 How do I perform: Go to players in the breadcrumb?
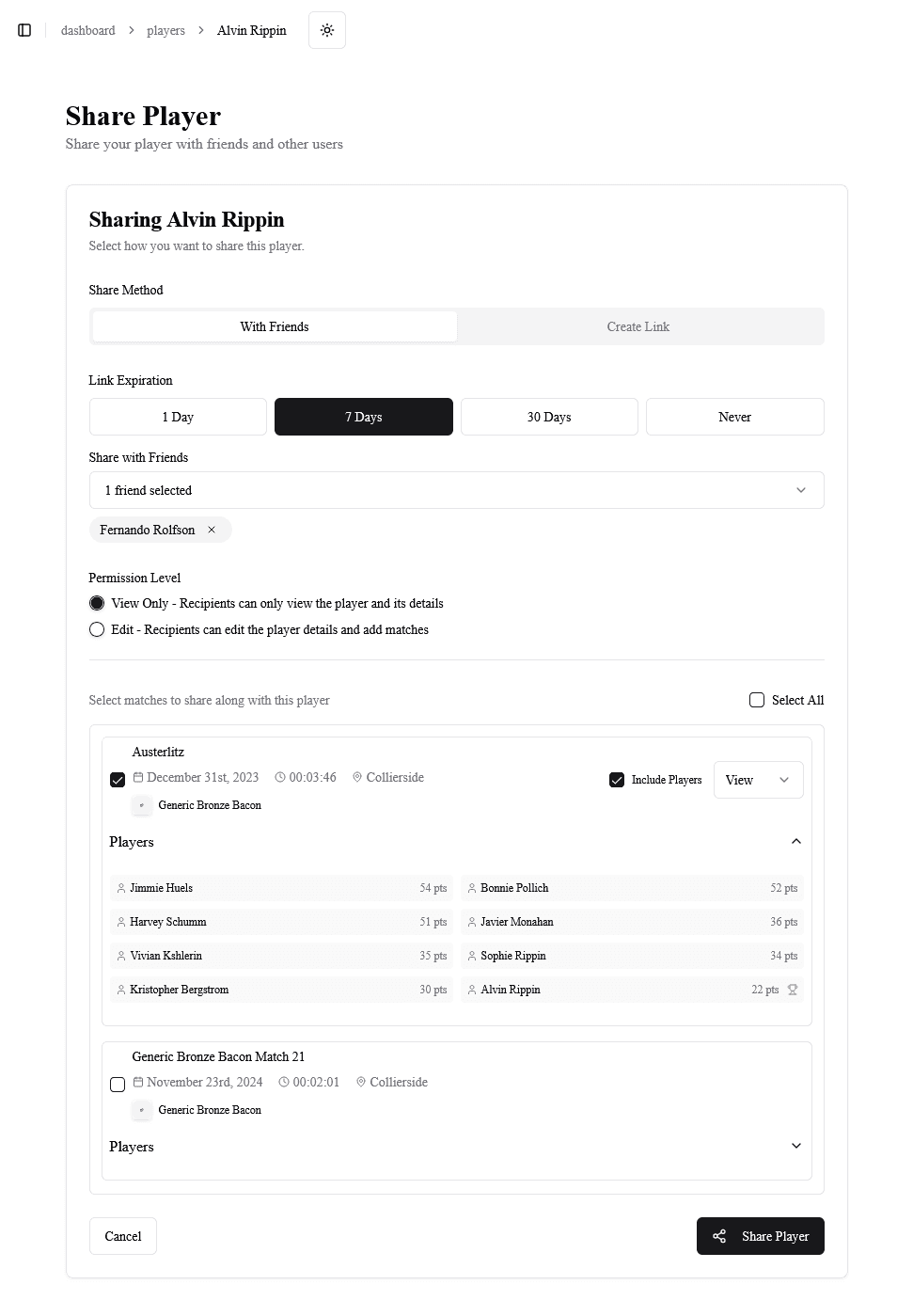pos(165,30)
